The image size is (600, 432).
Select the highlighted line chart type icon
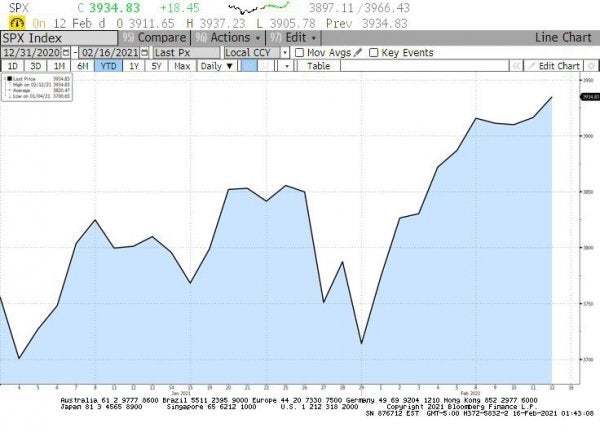click(x=248, y=66)
